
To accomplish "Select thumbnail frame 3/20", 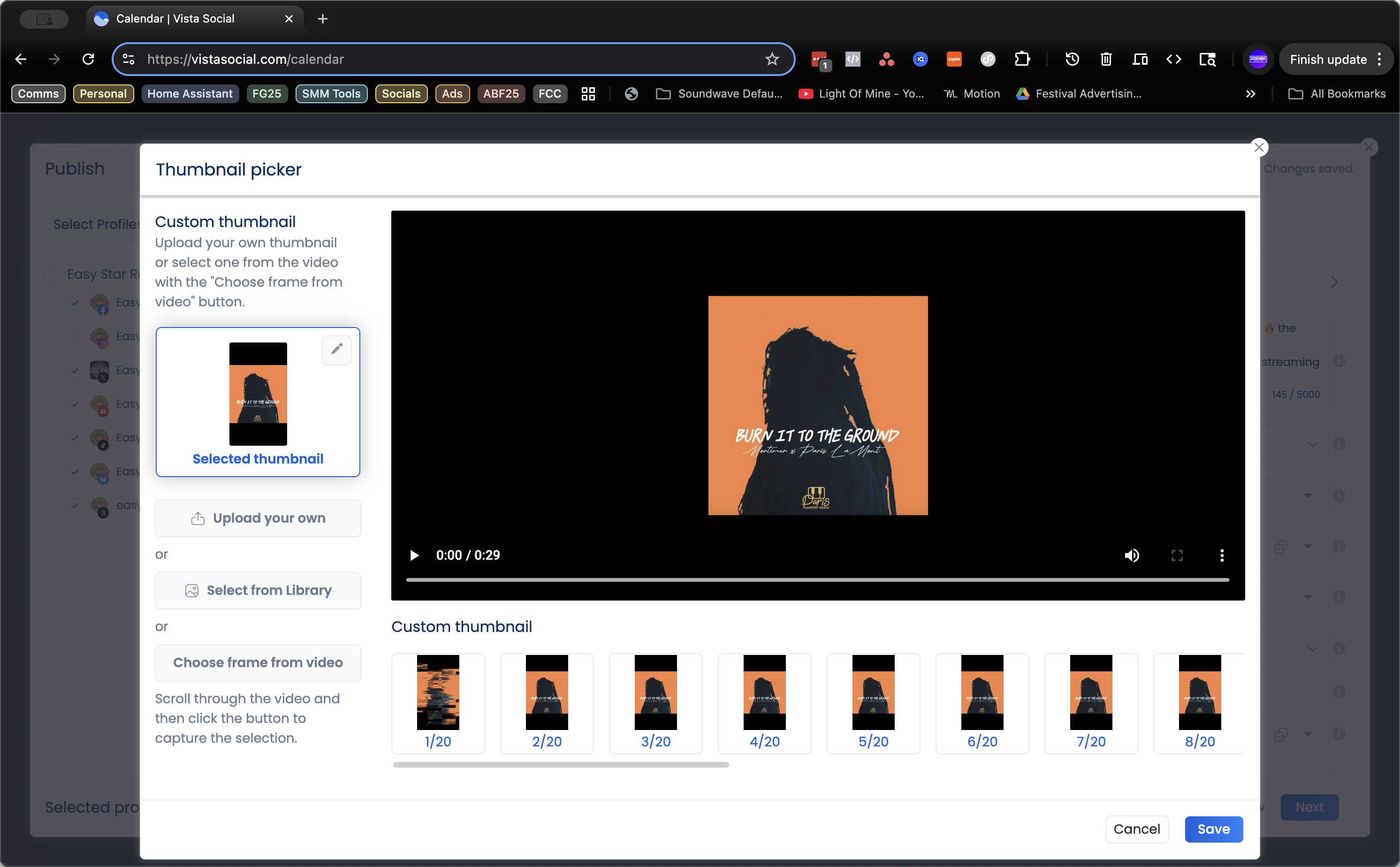I will tap(655, 703).
